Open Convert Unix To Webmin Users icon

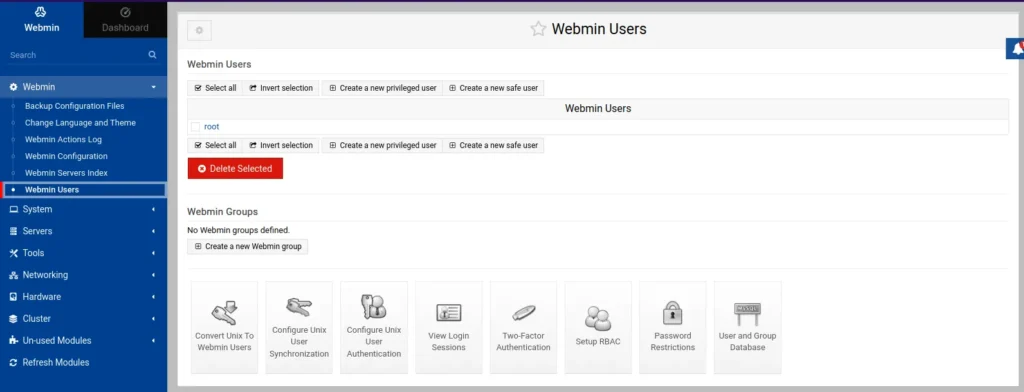tap(224, 327)
